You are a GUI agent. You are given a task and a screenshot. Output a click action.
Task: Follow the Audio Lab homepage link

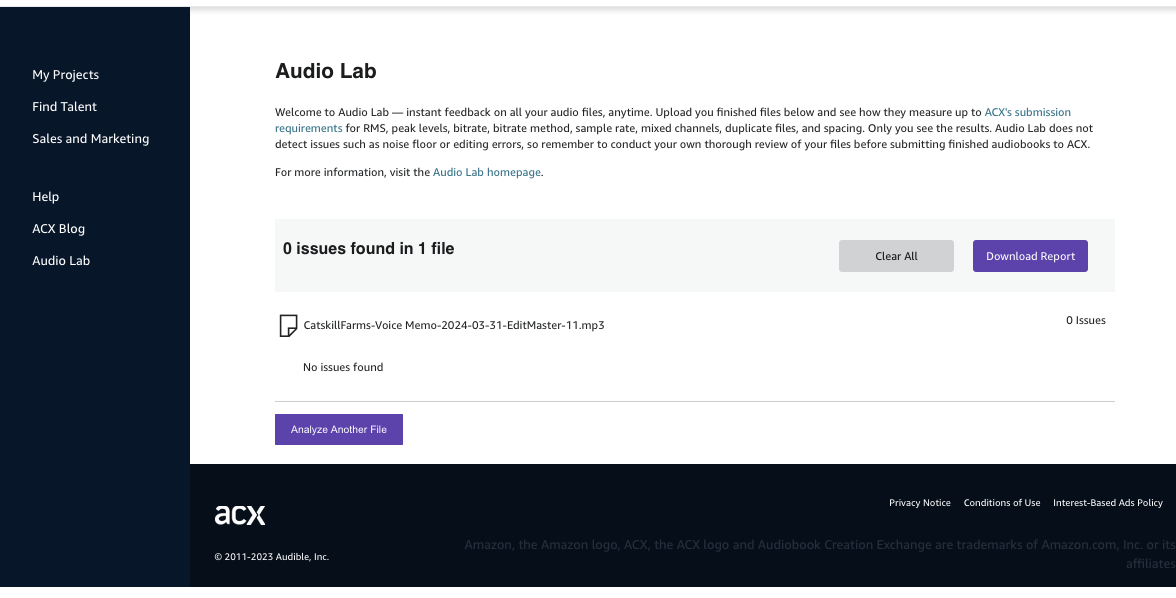click(x=487, y=172)
